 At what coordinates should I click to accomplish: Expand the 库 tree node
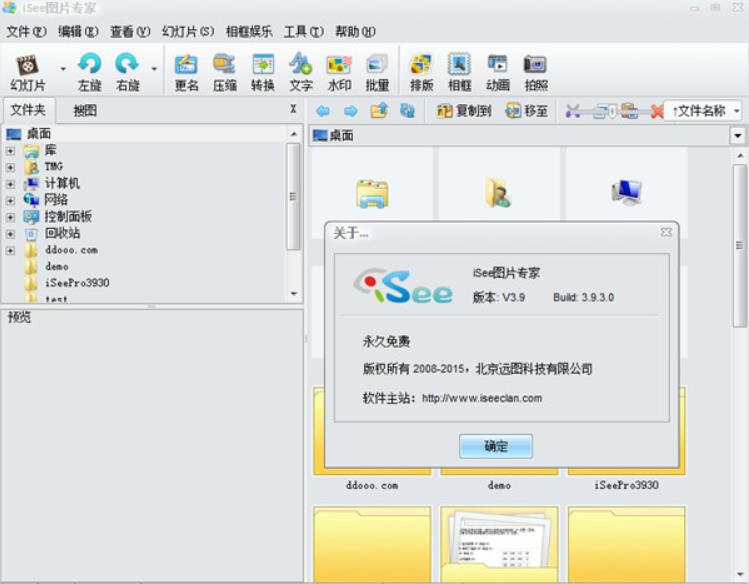tap(10, 151)
